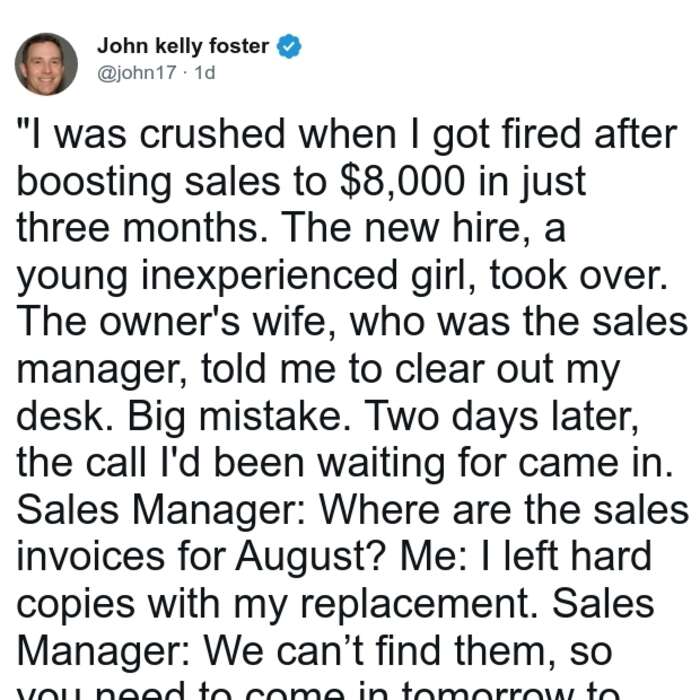Image resolution: width=700 pixels, height=700 pixels.
Task: Click the word "replacement" in the tweet
Action: [x=417, y=604]
